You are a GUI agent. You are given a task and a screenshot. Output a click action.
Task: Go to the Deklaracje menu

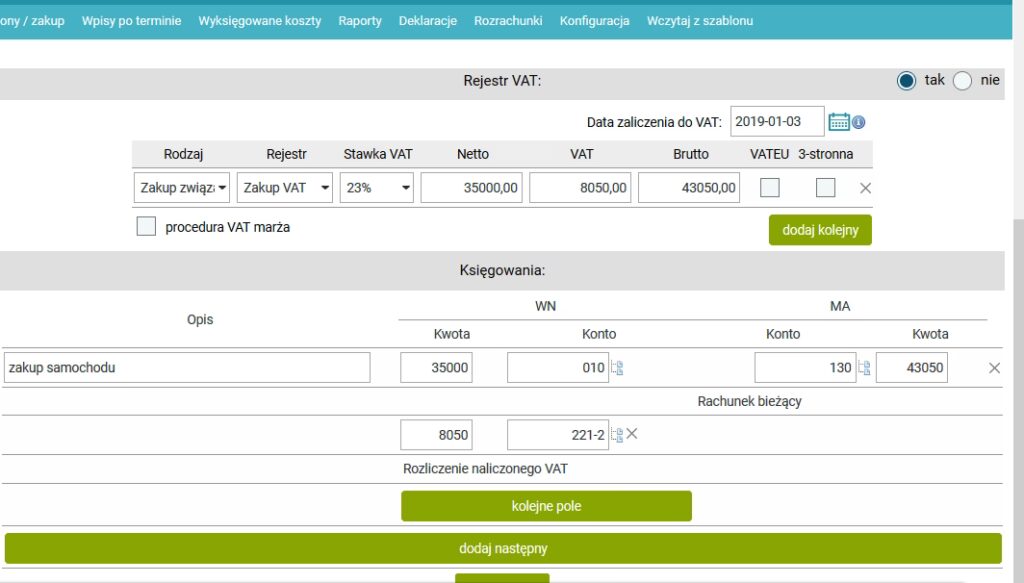427,21
